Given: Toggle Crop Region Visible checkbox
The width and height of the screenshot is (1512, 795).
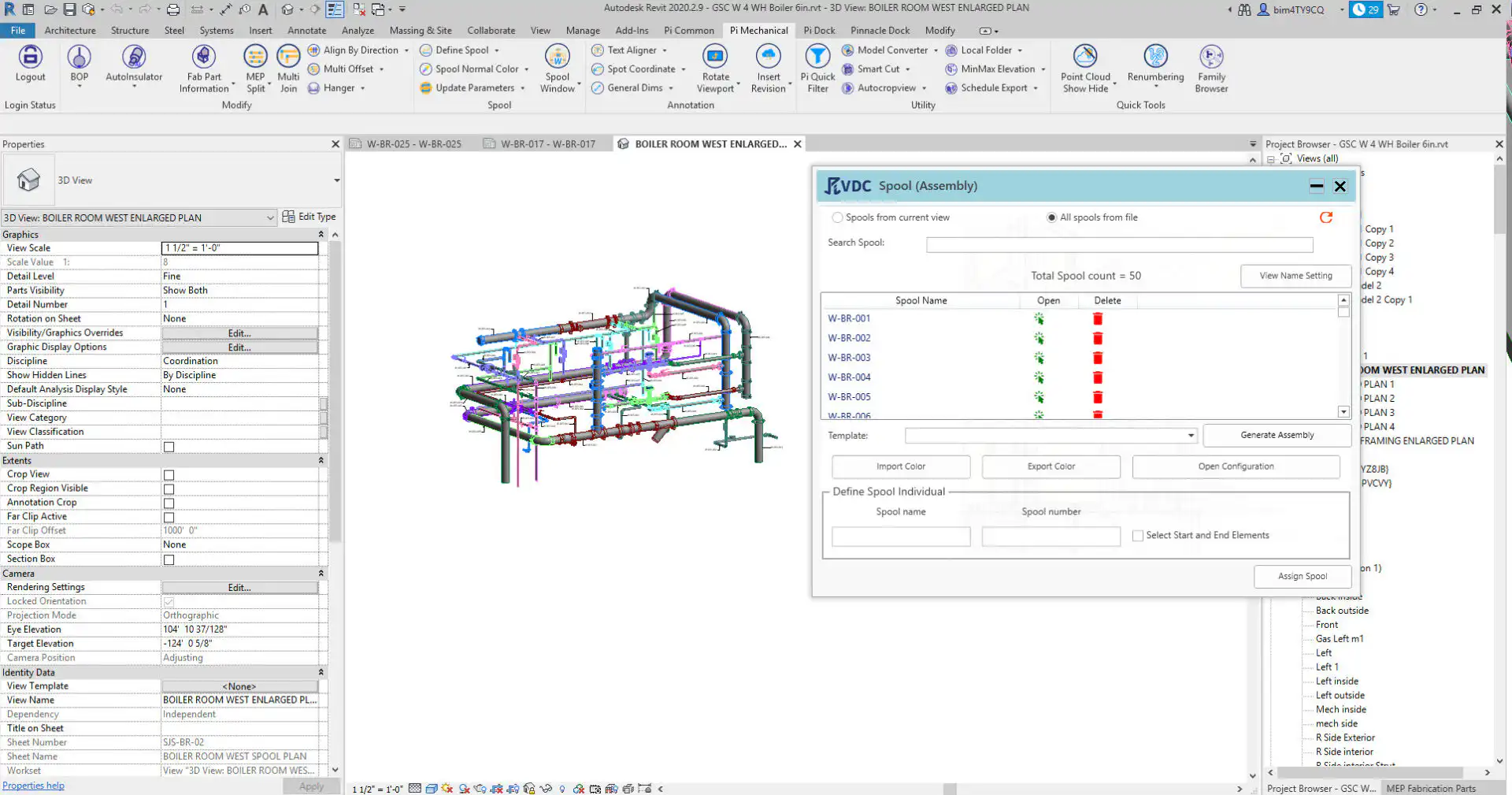Looking at the screenshot, I should point(169,489).
